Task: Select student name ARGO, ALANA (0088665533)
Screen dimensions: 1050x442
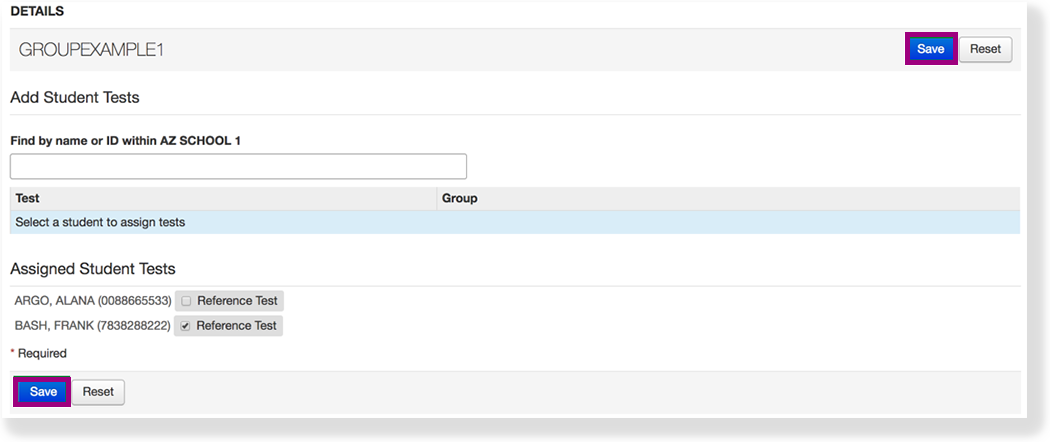Action: point(92,301)
